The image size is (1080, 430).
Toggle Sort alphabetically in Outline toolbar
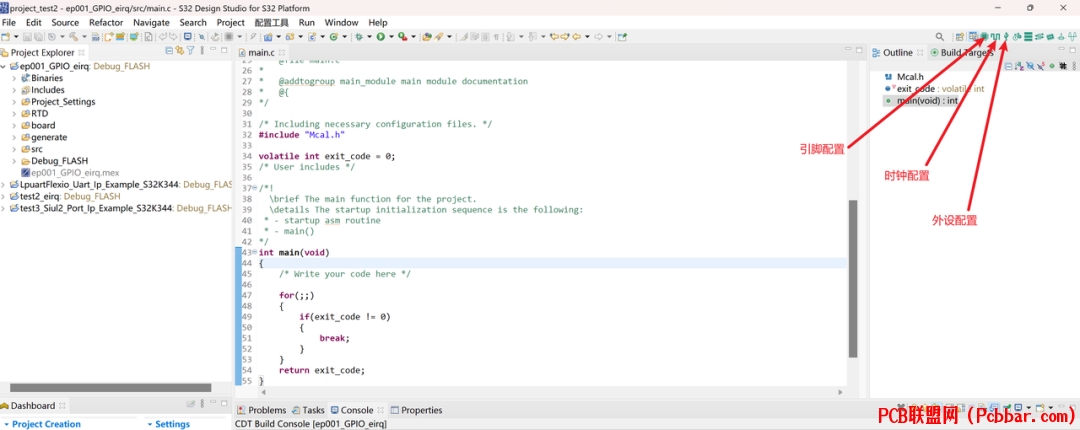[x=1017, y=65]
